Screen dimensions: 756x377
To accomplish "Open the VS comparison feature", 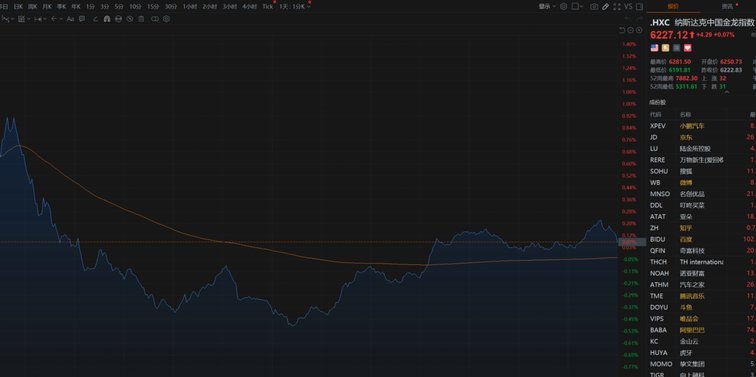I will pyautogui.click(x=628, y=7).
